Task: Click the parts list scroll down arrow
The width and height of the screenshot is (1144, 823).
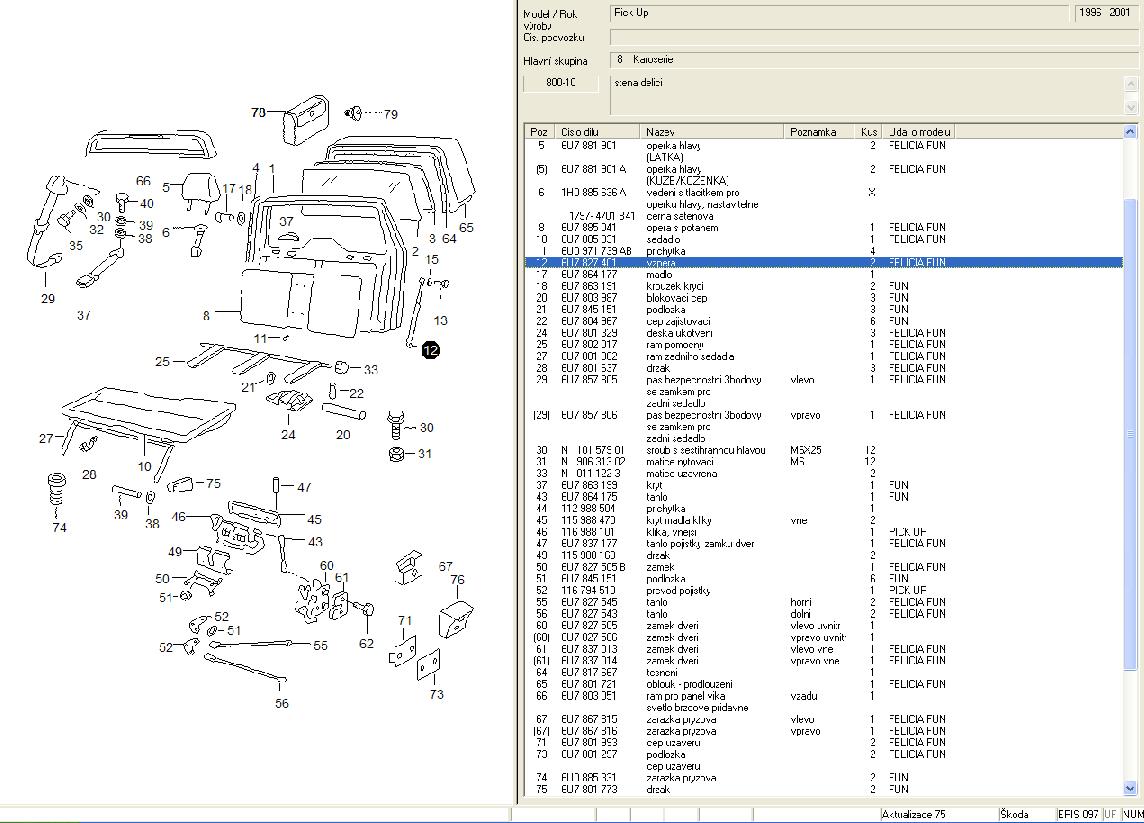Action: pos(1130,788)
